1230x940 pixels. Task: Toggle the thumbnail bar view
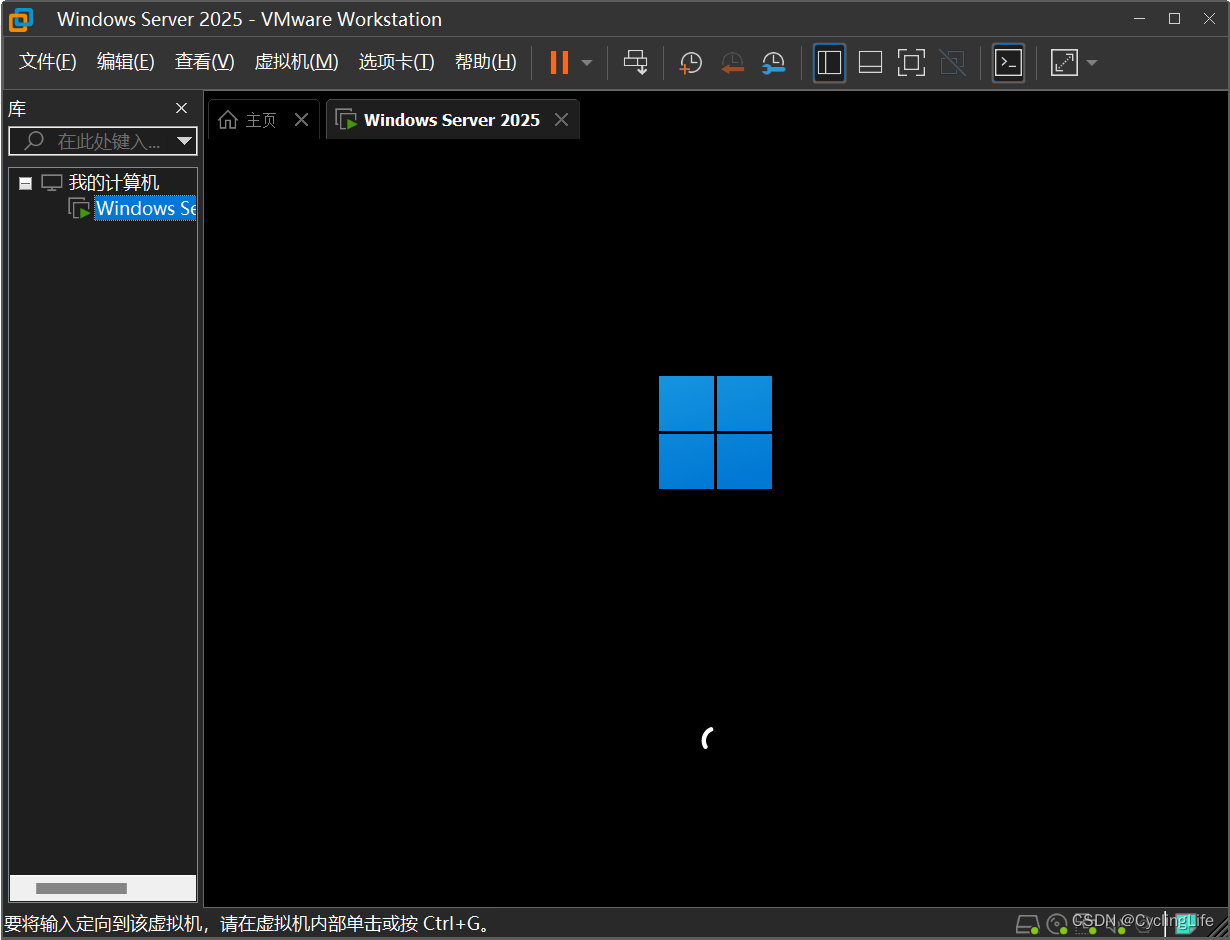coord(870,62)
